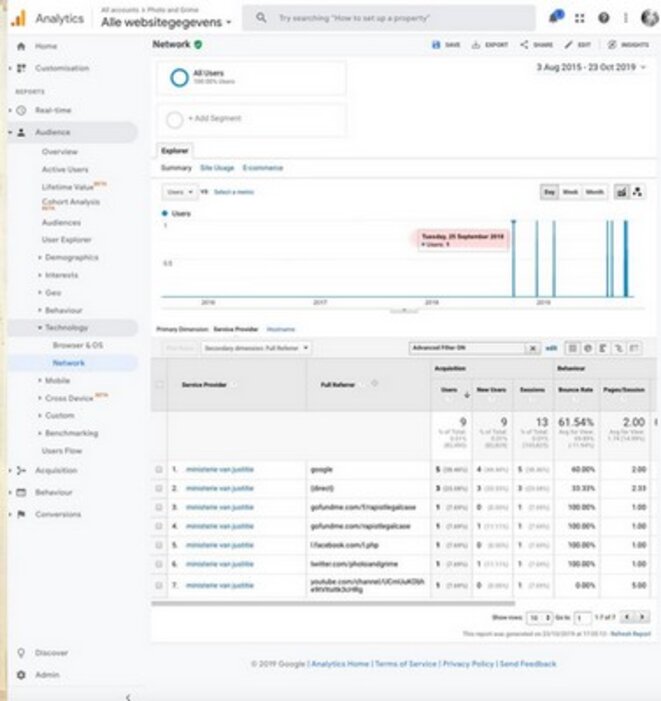Click the user account avatar

(x=649, y=18)
